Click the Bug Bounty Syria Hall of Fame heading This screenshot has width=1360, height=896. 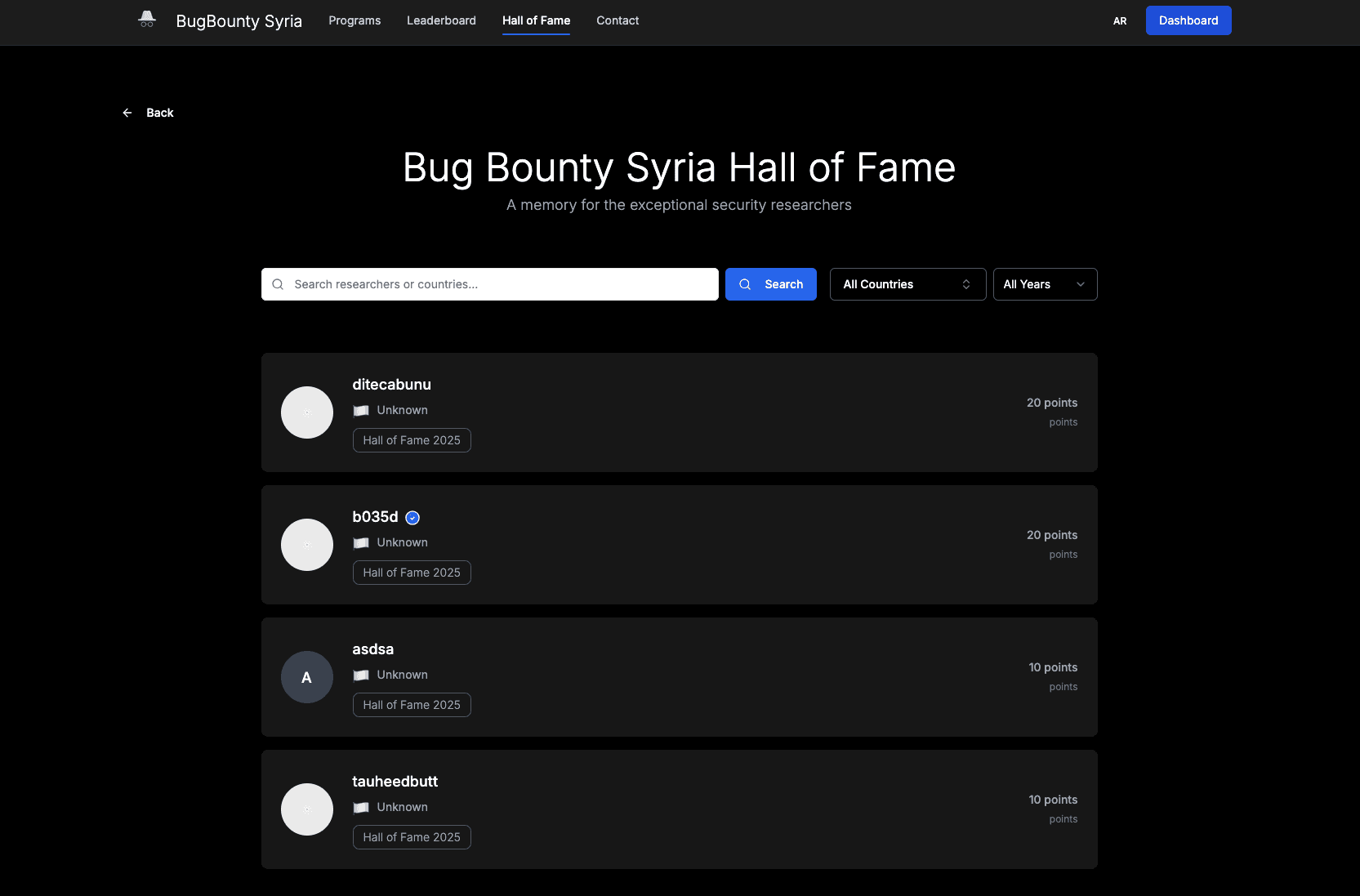click(x=680, y=168)
